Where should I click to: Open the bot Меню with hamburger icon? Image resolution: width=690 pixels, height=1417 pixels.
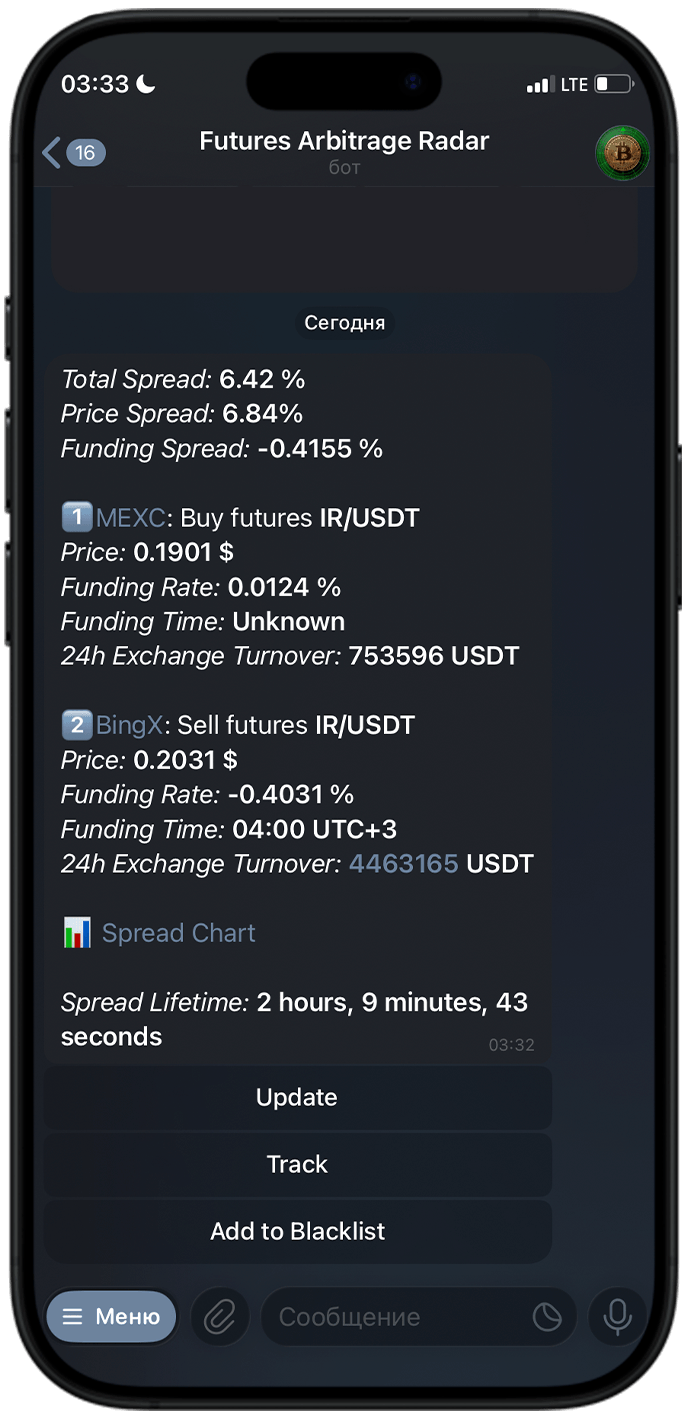pyautogui.click(x=111, y=1316)
